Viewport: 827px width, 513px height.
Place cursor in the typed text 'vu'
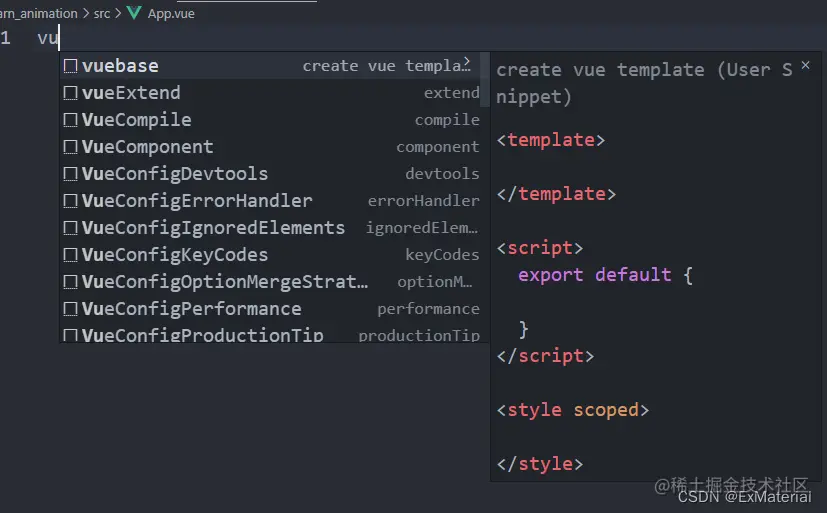[x=47, y=38]
